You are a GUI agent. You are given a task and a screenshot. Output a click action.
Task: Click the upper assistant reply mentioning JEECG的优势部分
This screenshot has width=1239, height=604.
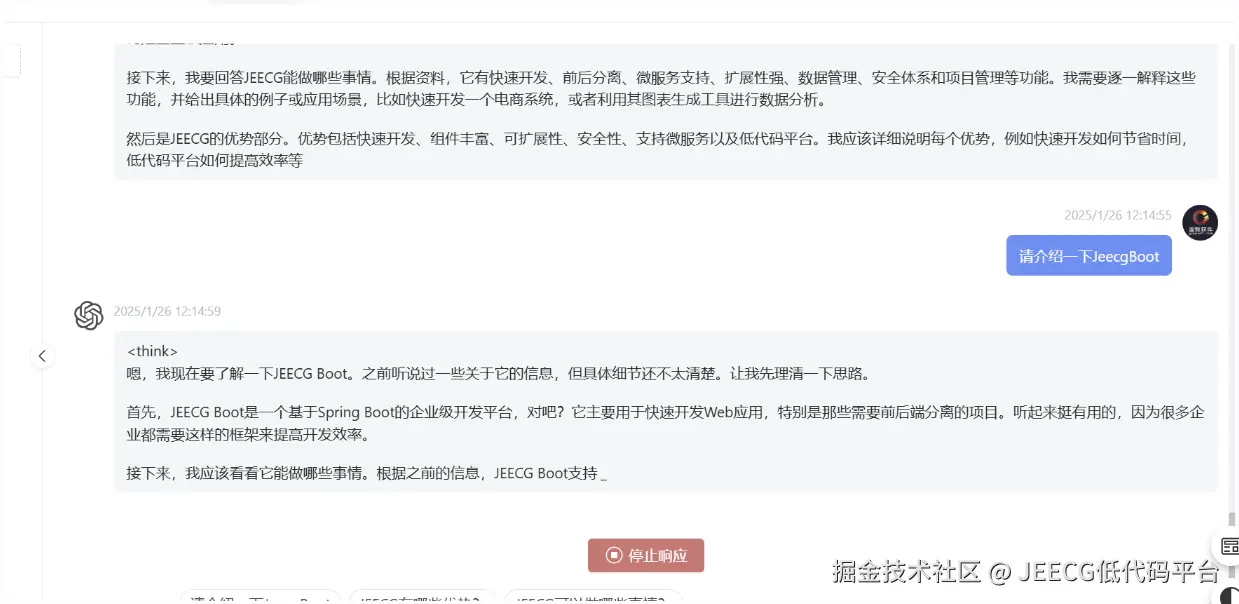[665, 112]
